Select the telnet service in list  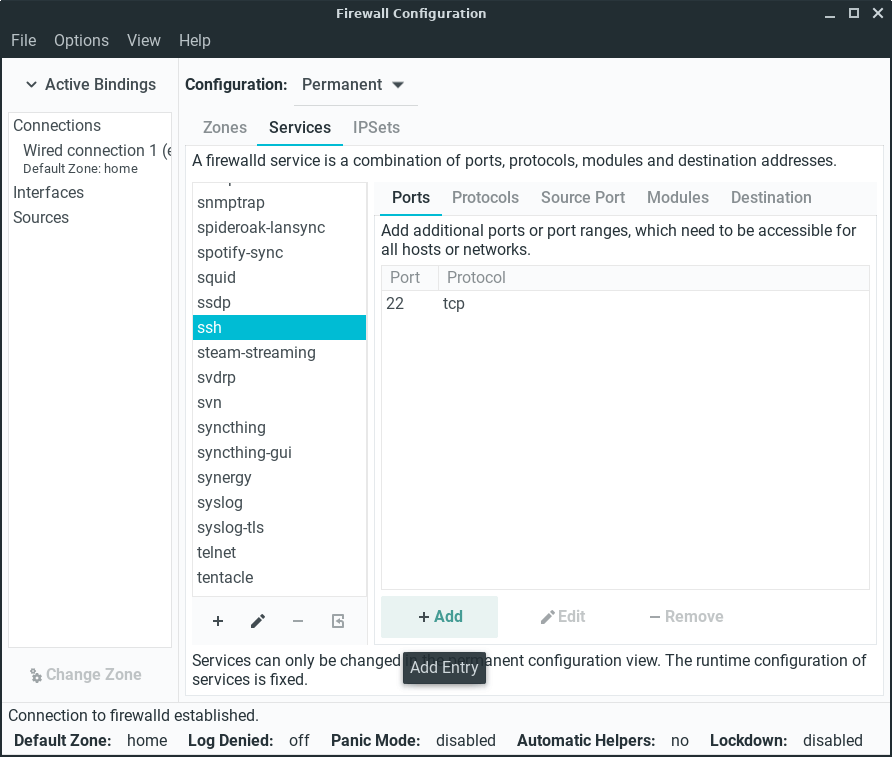click(217, 552)
